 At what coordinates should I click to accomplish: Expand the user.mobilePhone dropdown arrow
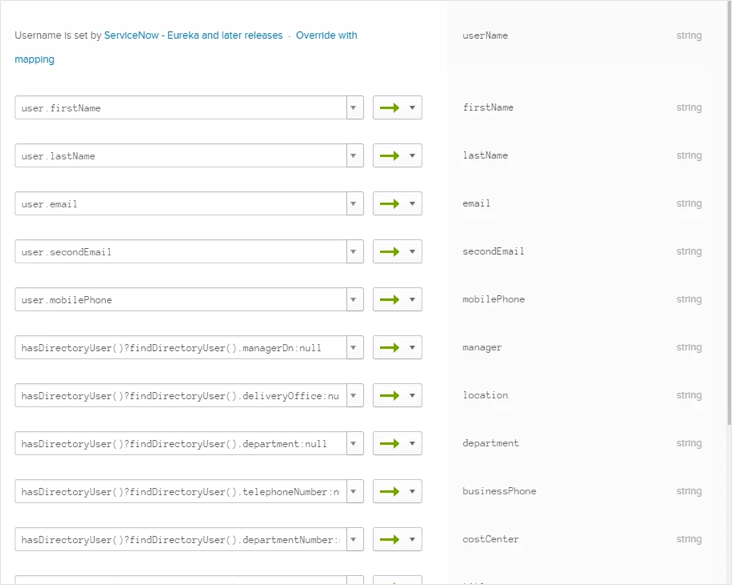point(354,300)
